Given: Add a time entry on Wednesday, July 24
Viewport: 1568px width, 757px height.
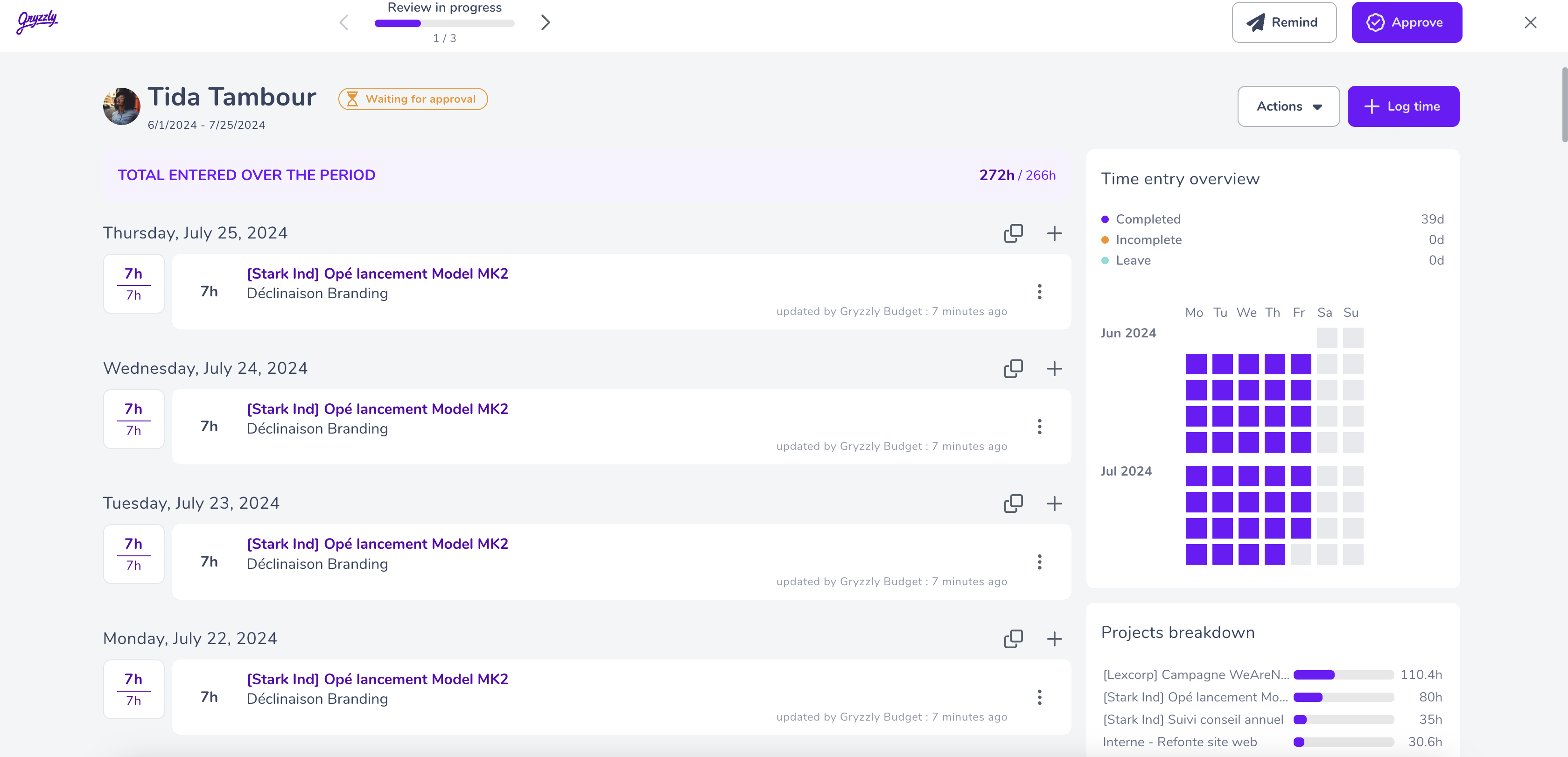Looking at the screenshot, I should pyautogui.click(x=1054, y=368).
